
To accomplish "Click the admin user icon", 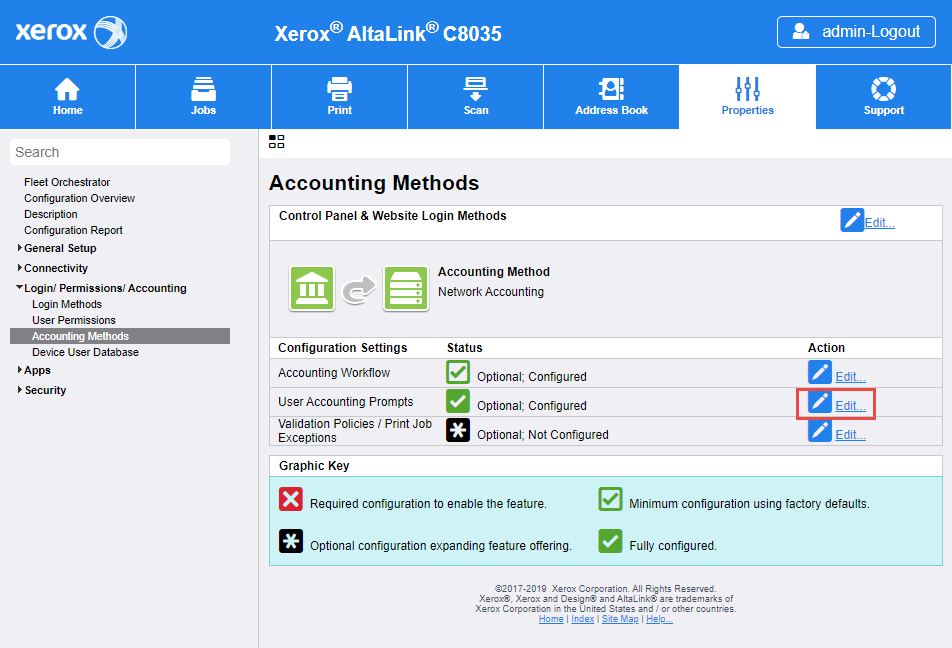I will [801, 32].
